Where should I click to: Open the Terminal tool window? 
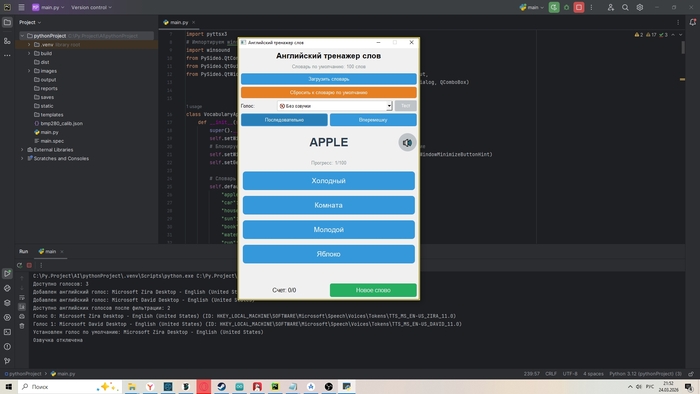(x=7, y=332)
